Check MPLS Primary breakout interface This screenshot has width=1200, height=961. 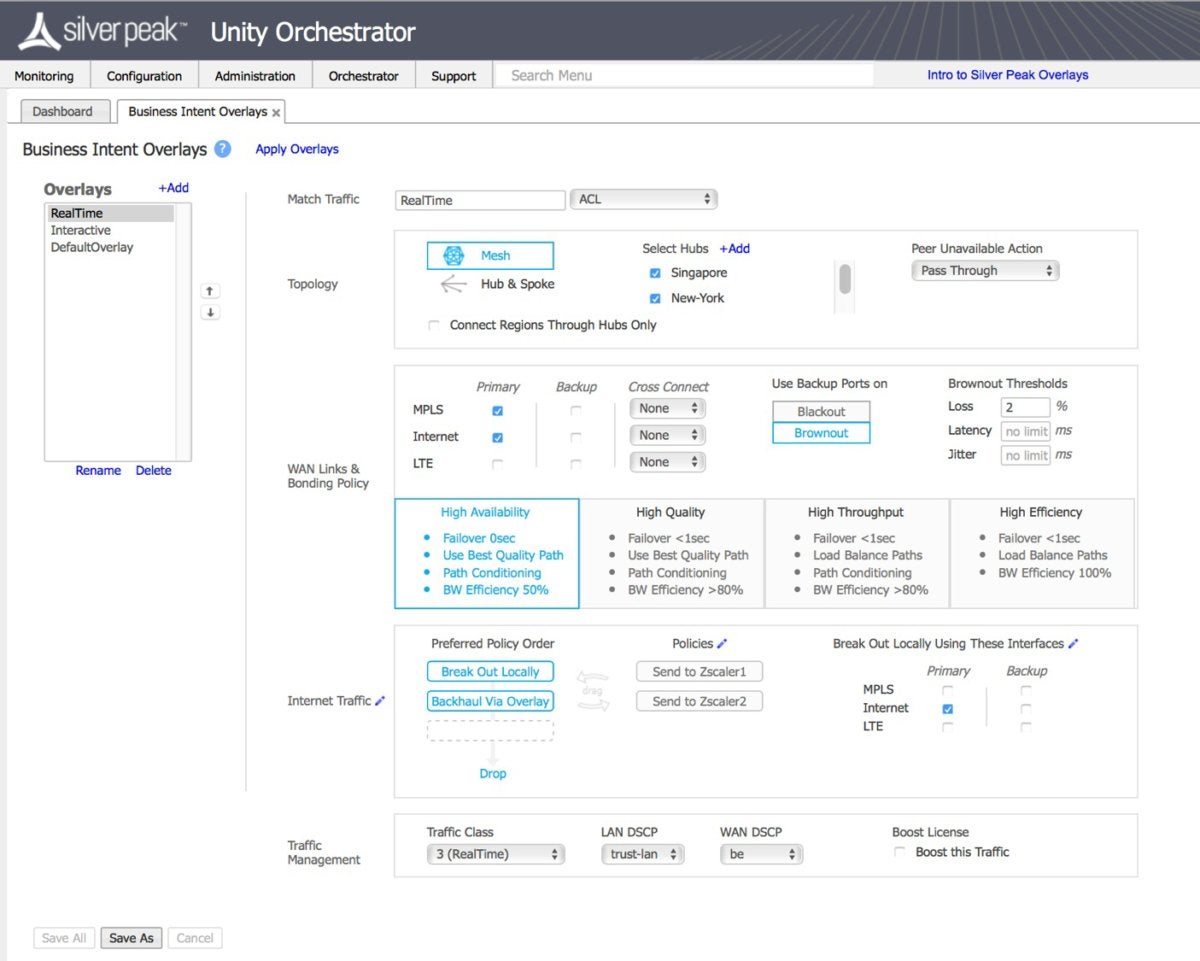pos(948,689)
